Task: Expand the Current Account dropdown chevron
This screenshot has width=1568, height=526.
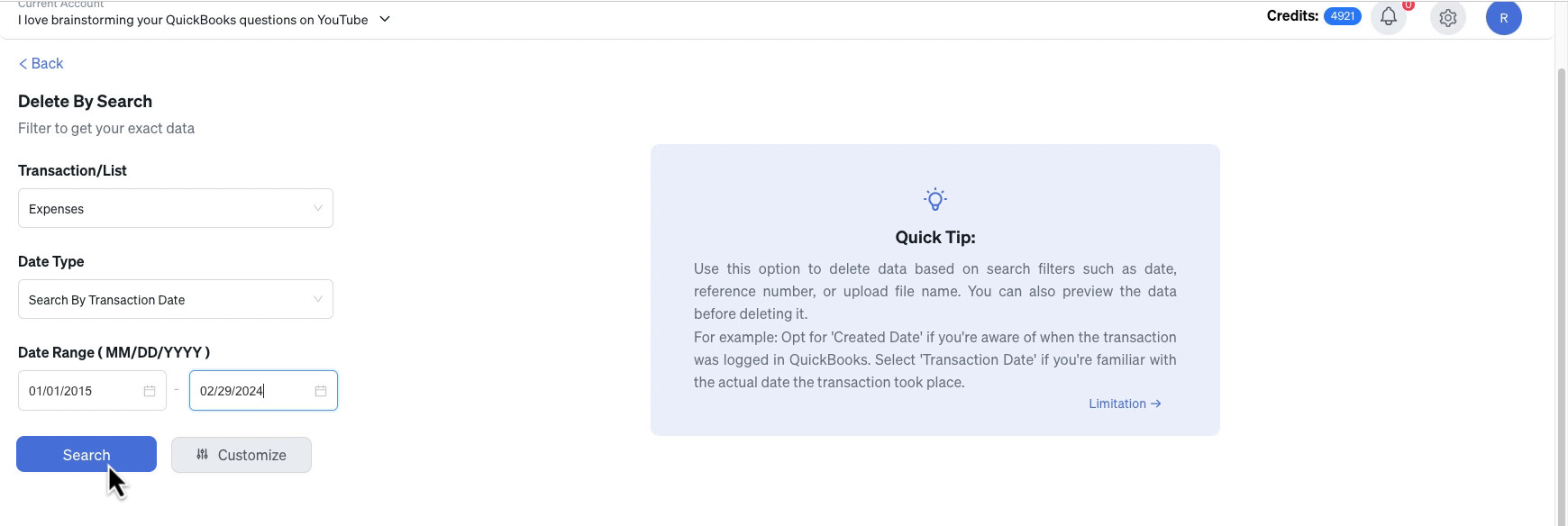Action: 385,19
